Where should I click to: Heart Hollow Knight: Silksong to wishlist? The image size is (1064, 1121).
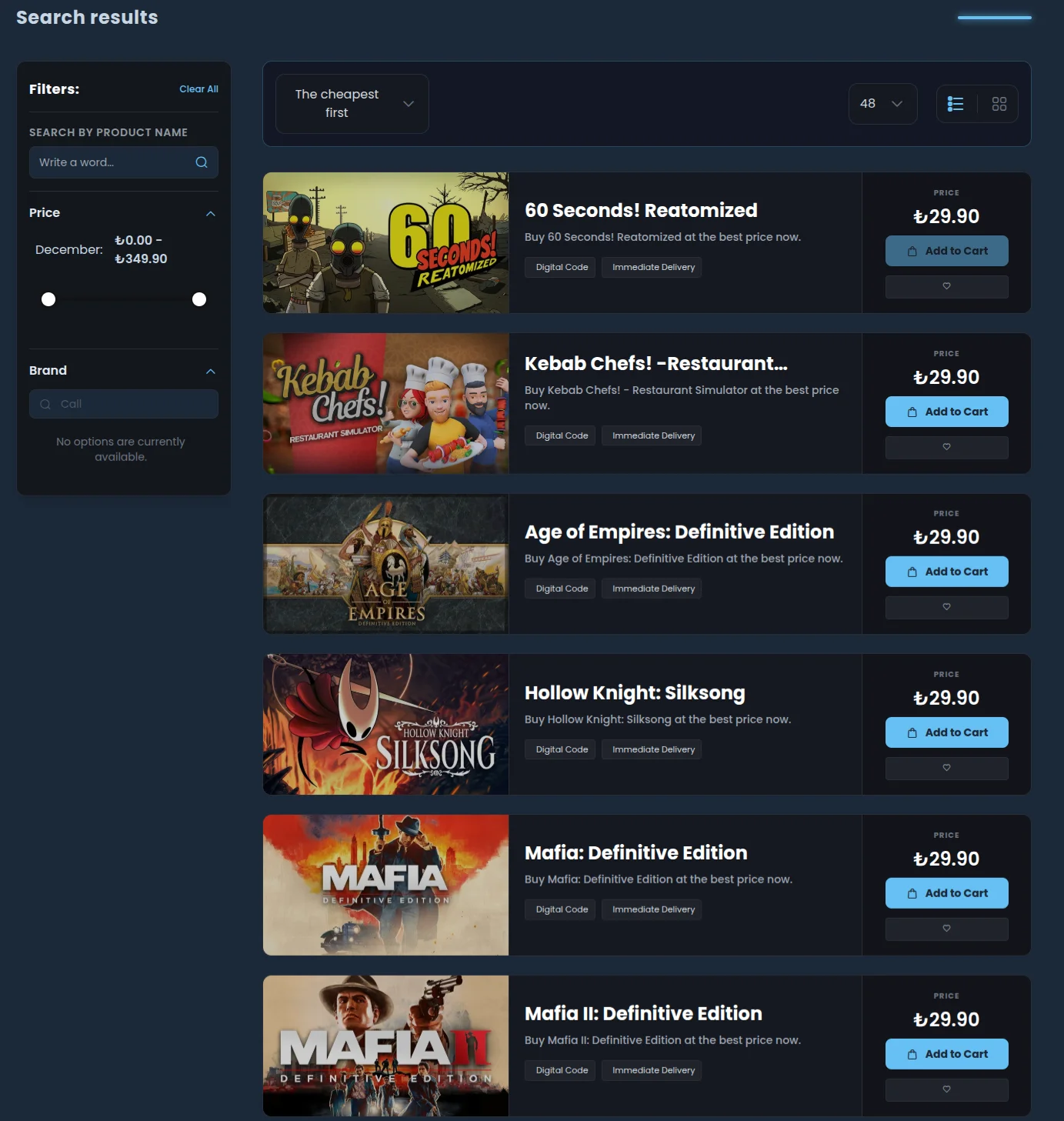coord(946,768)
